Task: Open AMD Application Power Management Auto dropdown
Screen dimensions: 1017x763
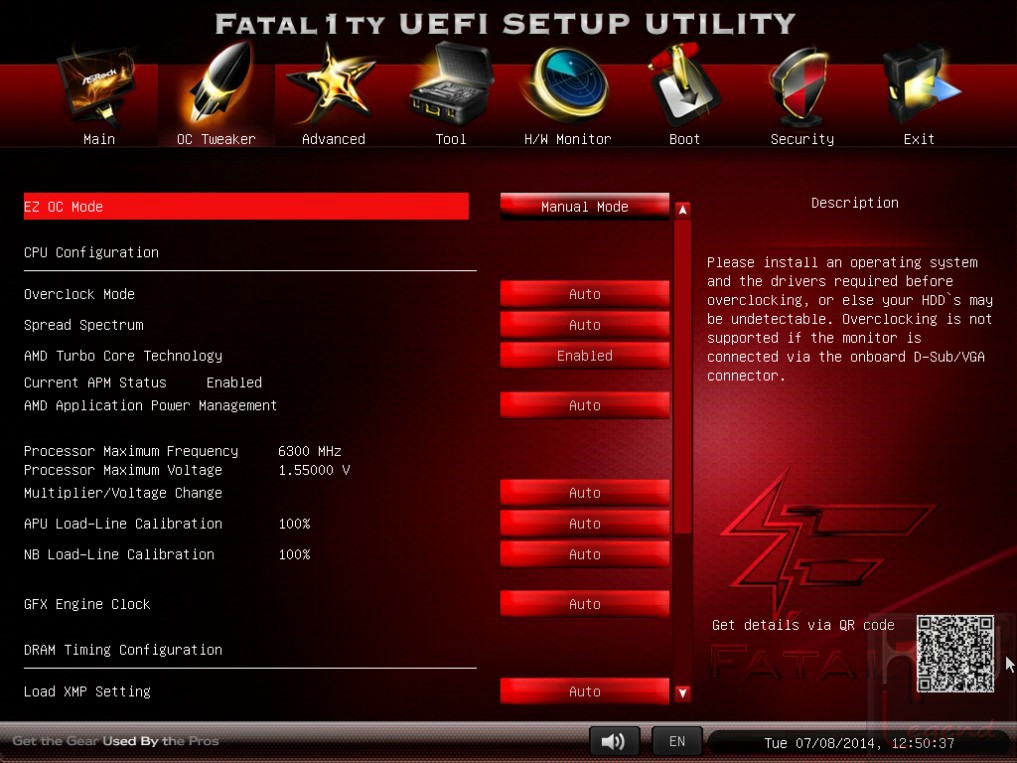Action: pyautogui.click(x=584, y=406)
